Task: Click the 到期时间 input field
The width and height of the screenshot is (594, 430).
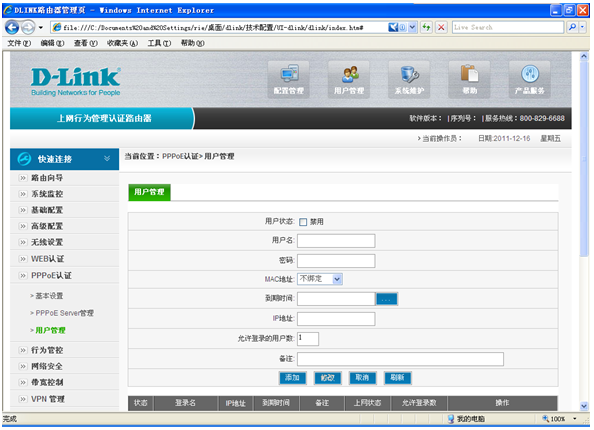Action: [x=336, y=299]
